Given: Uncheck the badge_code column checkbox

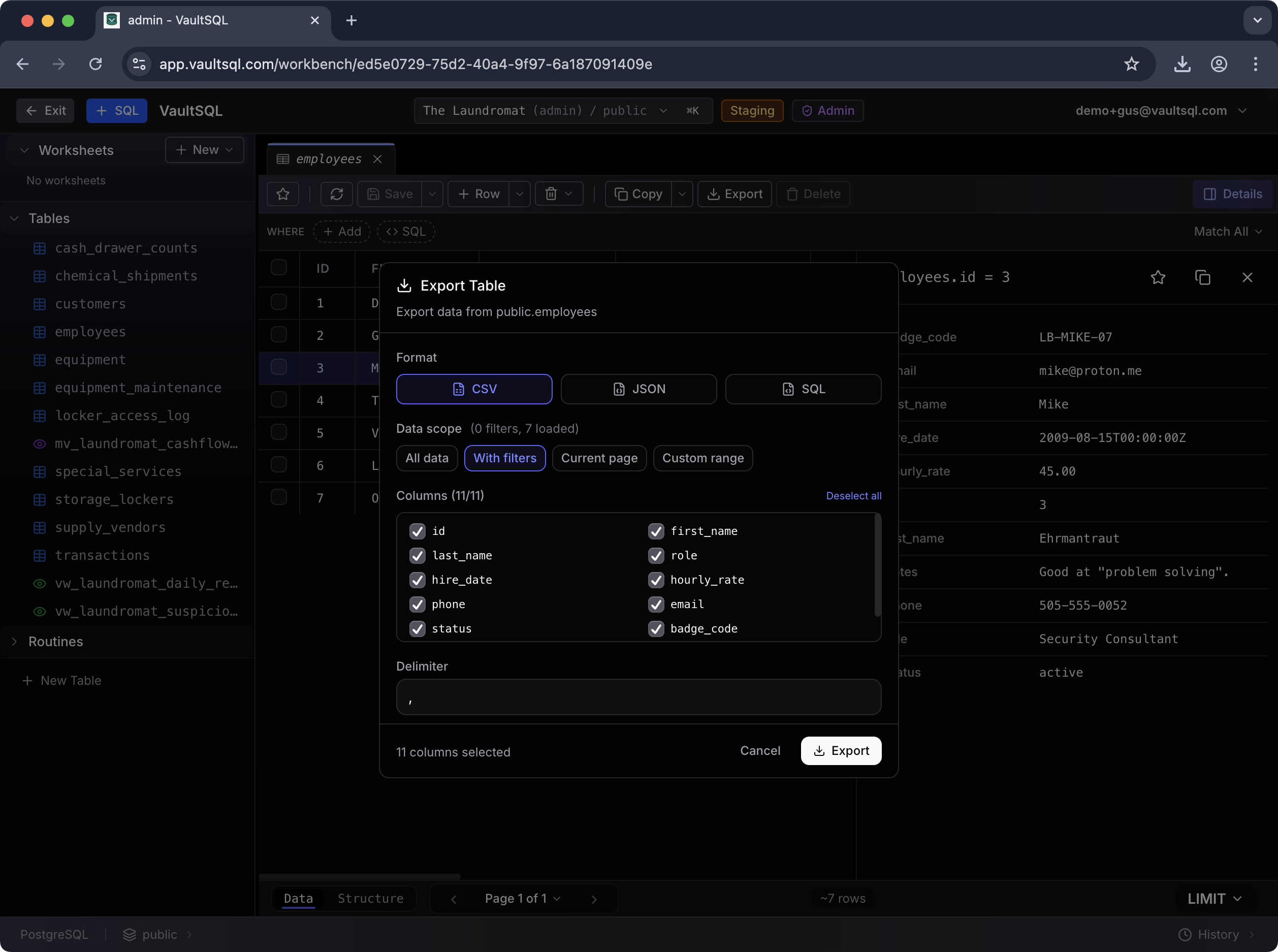Looking at the screenshot, I should point(656,629).
